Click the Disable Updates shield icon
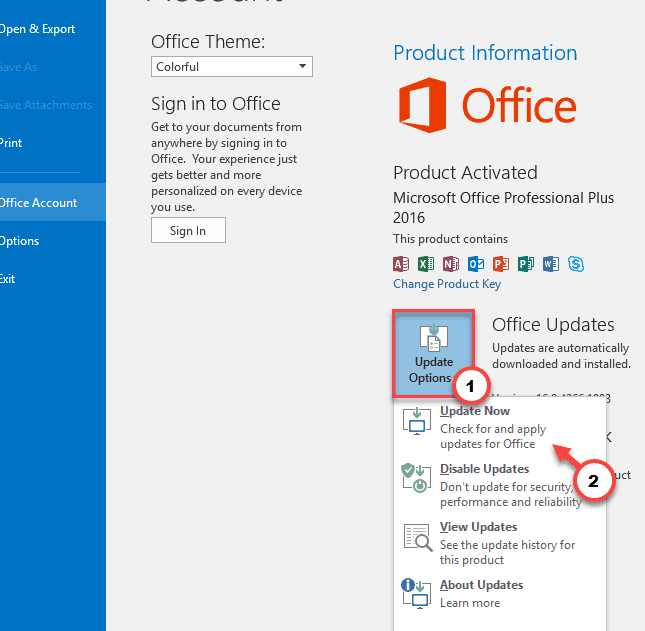Screen dimensions: 645x631 tap(416, 478)
